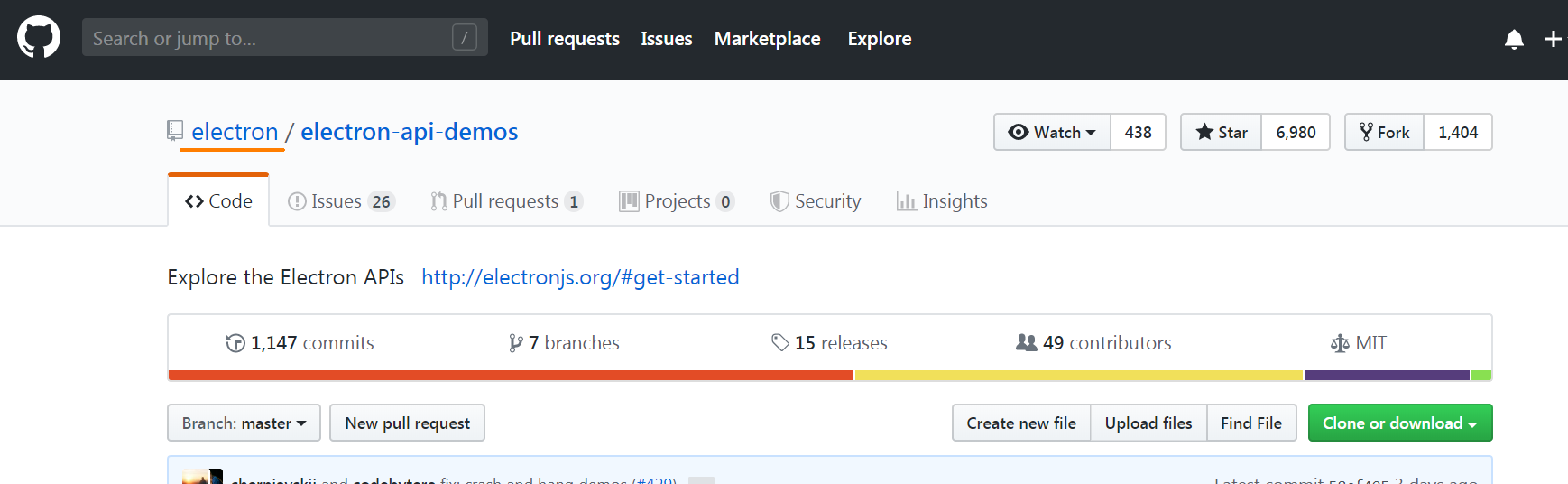
Task: View the 49 contributors
Action: click(1093, 343)
